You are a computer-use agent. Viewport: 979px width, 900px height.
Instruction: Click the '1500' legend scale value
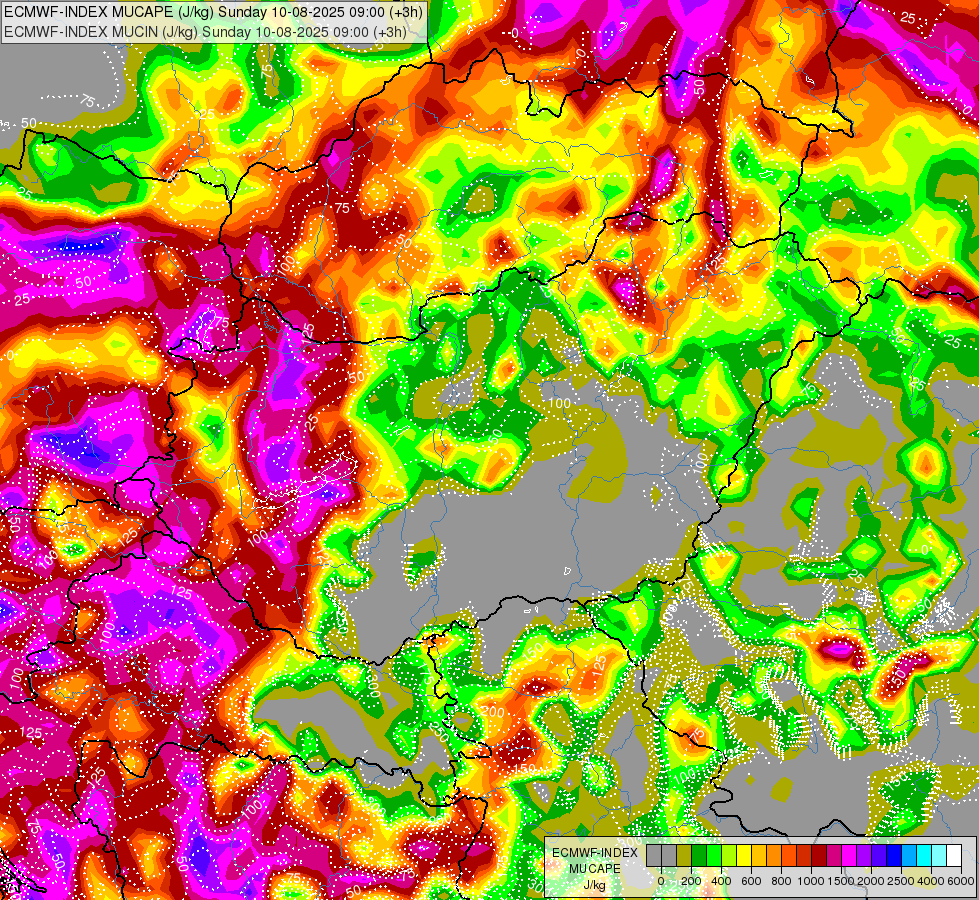tap(841, 881)
